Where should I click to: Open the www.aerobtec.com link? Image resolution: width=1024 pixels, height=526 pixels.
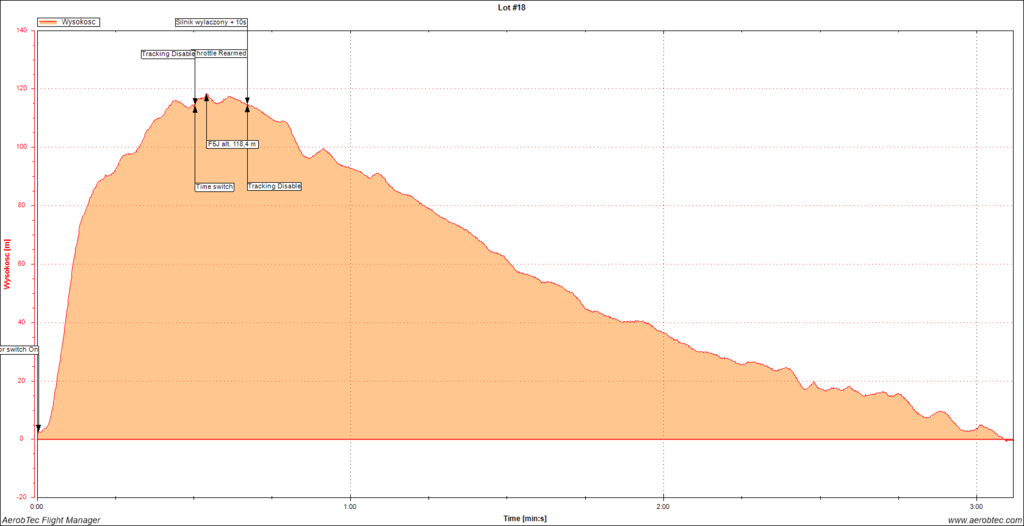pos(982,519)
